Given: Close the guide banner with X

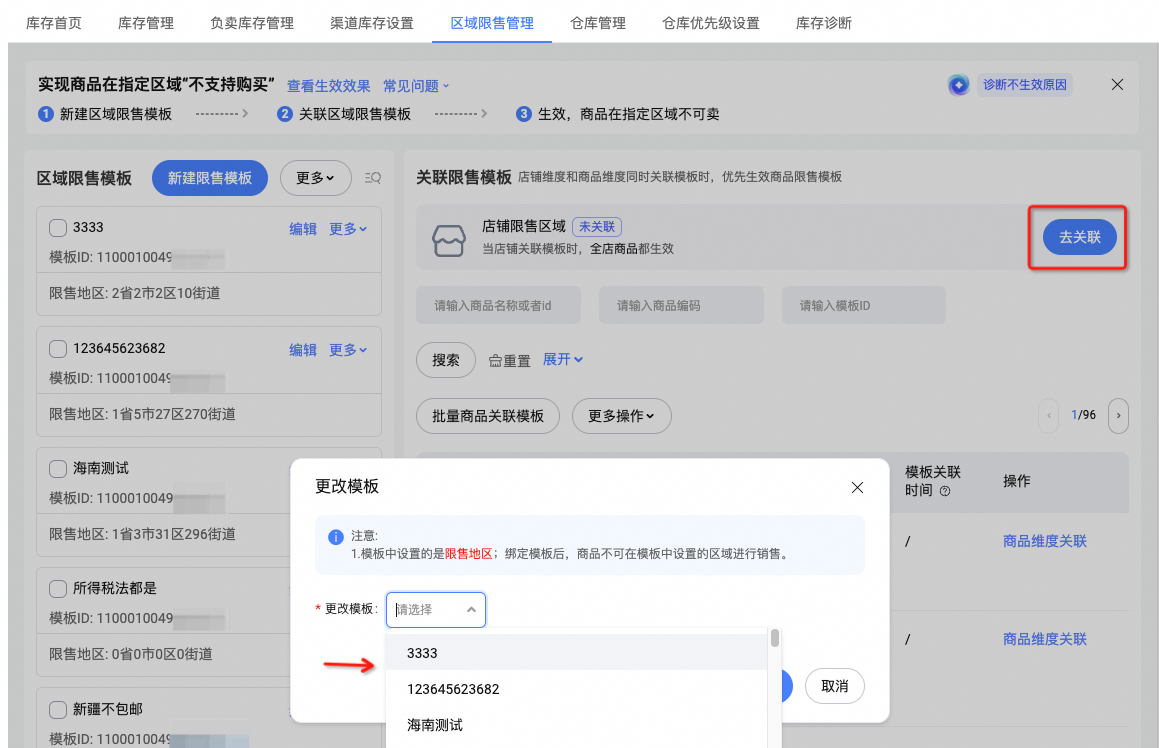Looking at the screenshot, I should 1118,84.
